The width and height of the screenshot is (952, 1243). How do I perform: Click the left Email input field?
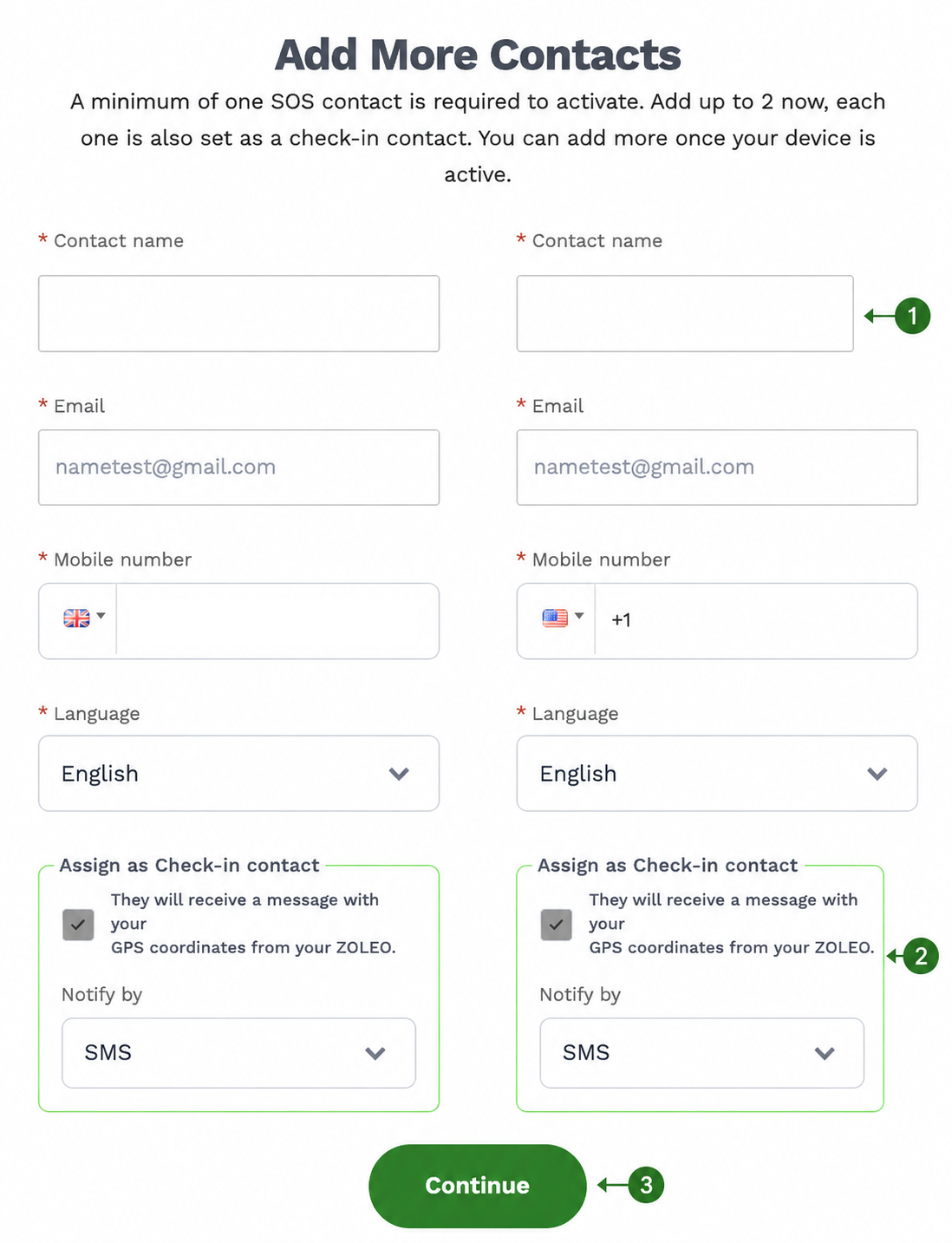[238, 468]
